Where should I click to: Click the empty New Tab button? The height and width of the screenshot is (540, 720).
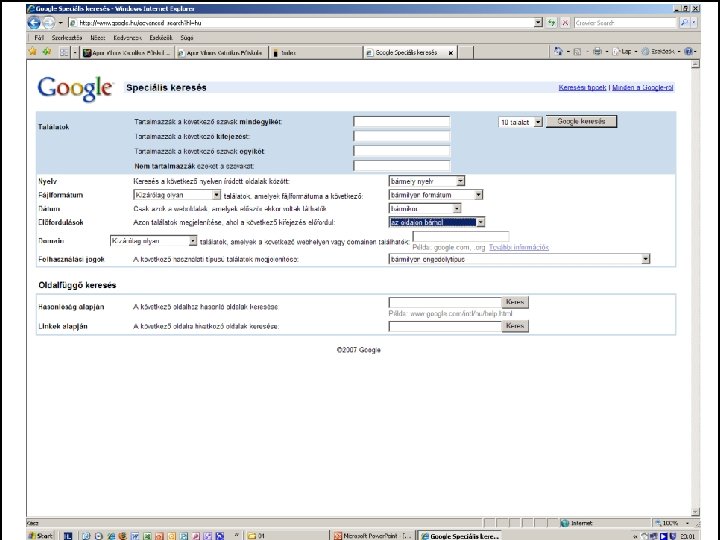[466, 53]
